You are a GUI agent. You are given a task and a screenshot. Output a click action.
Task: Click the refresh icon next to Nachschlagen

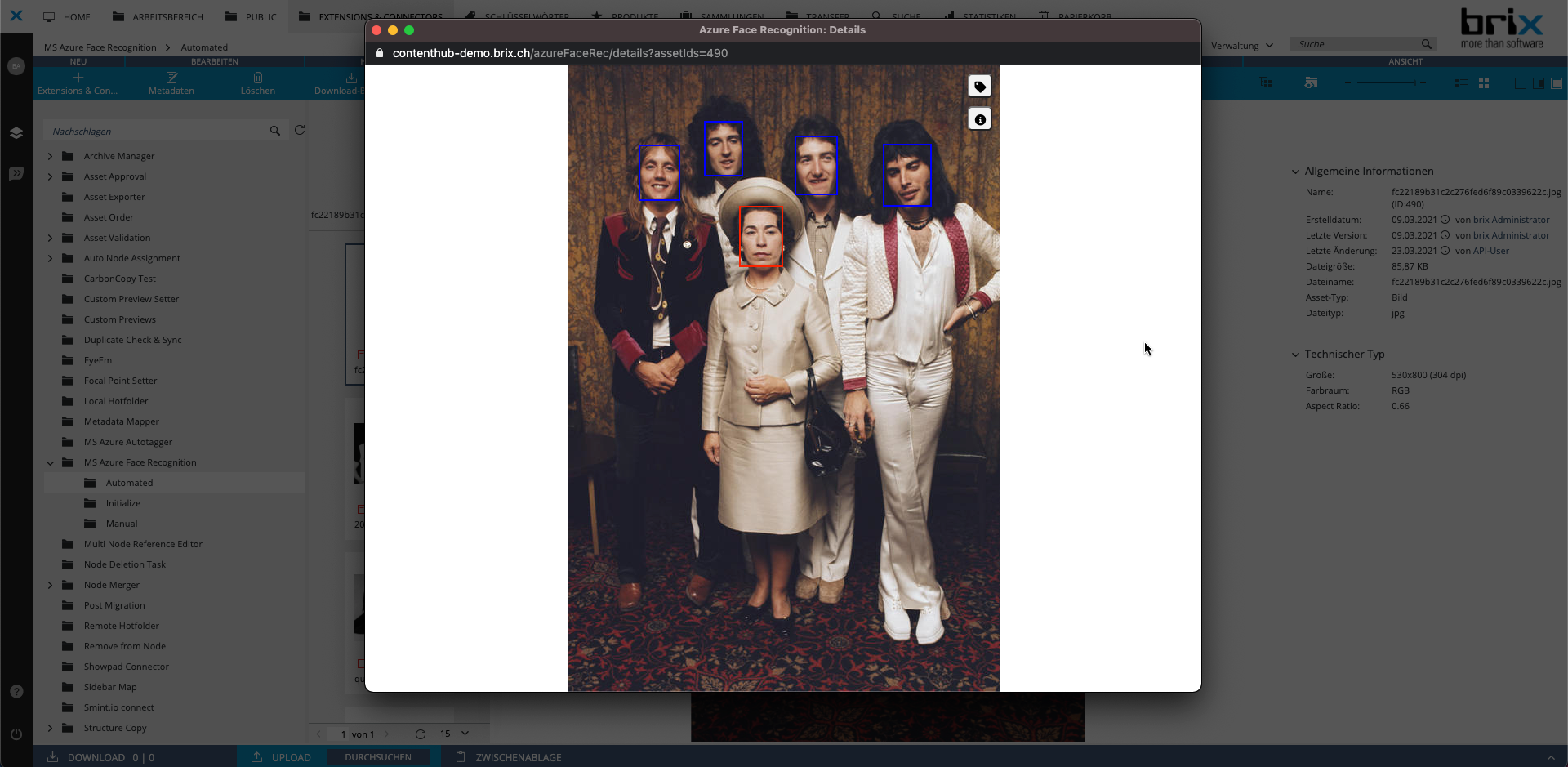(300, 130)
